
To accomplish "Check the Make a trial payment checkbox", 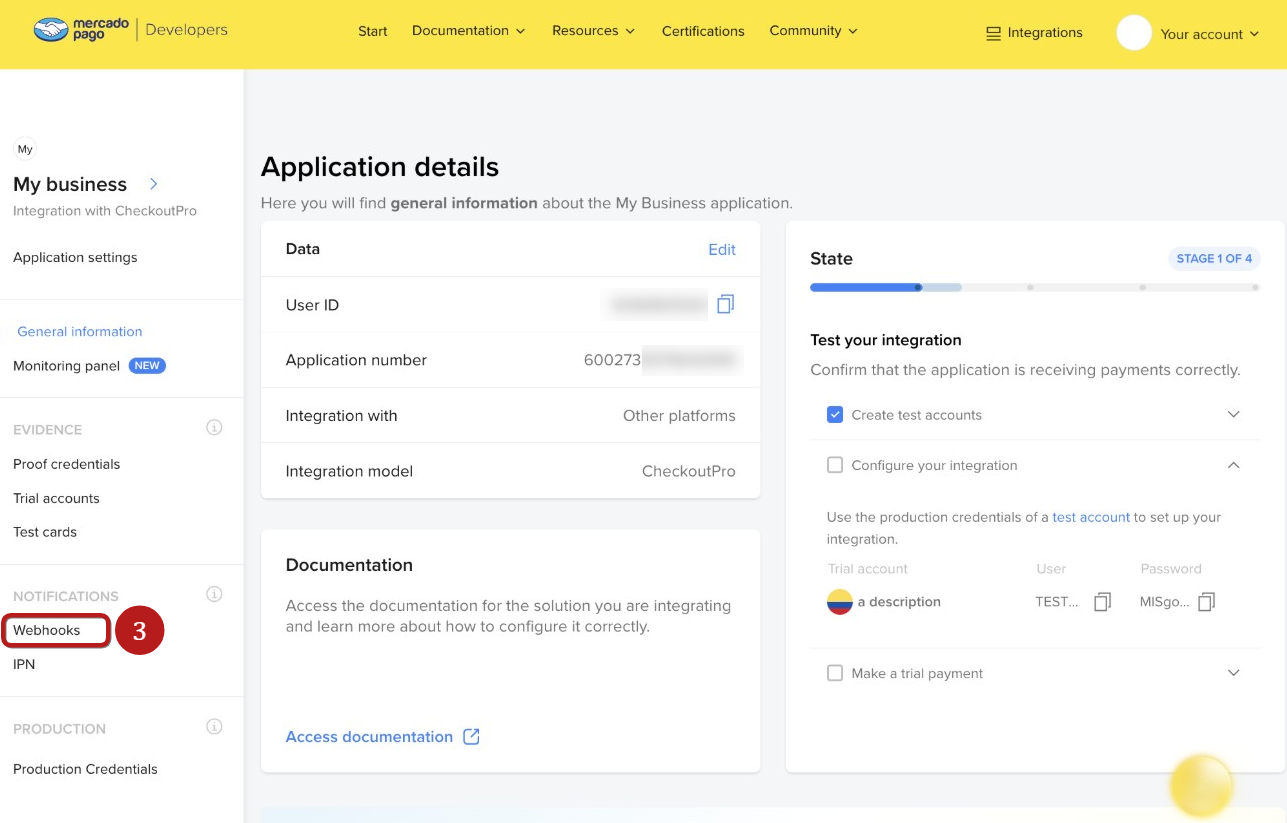I will click(x=835, y=673).
